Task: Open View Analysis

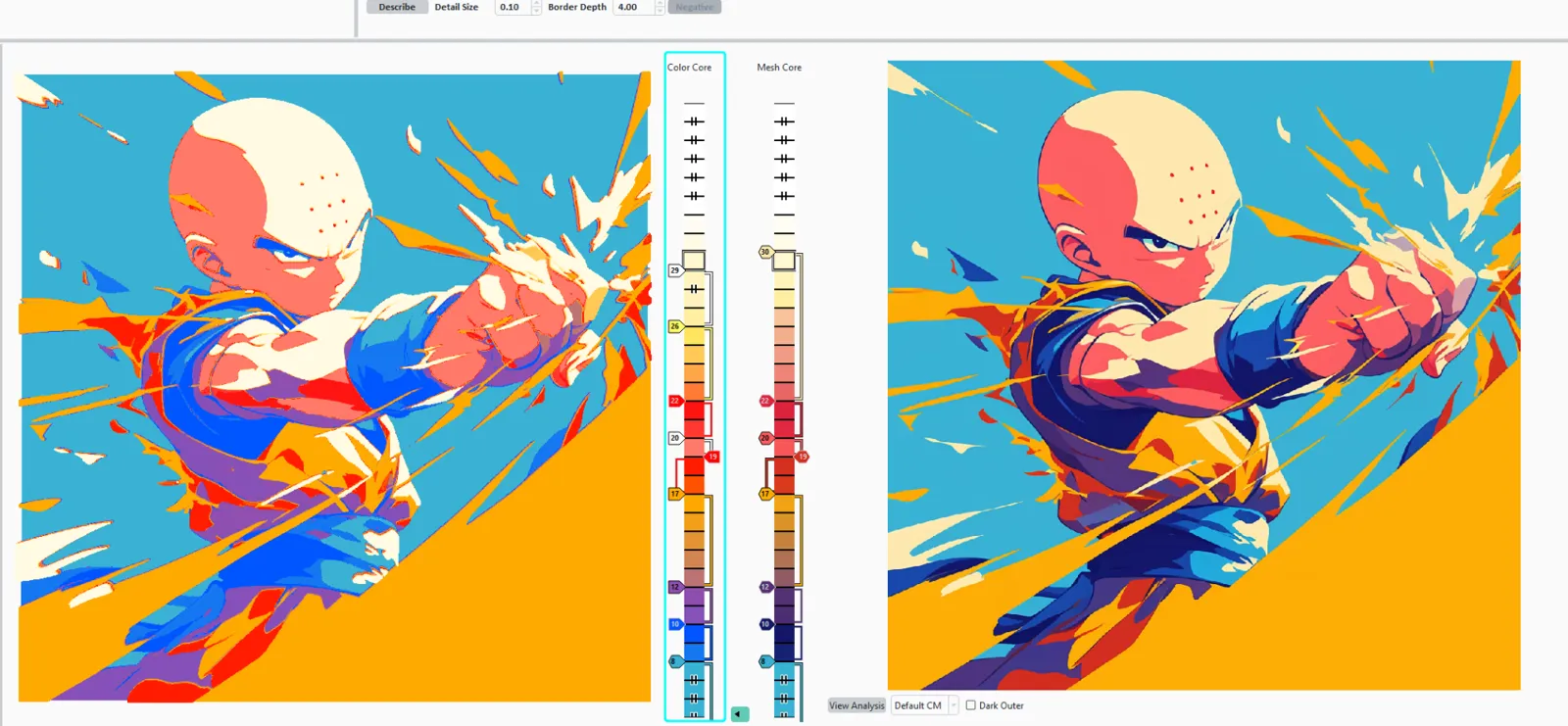Action: [x=857, y=705]
